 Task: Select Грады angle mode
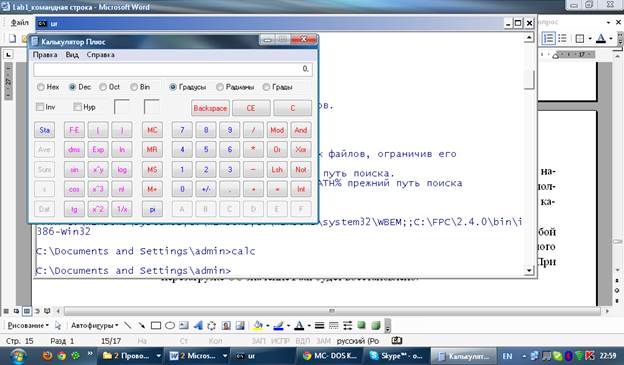click(266, 87)
